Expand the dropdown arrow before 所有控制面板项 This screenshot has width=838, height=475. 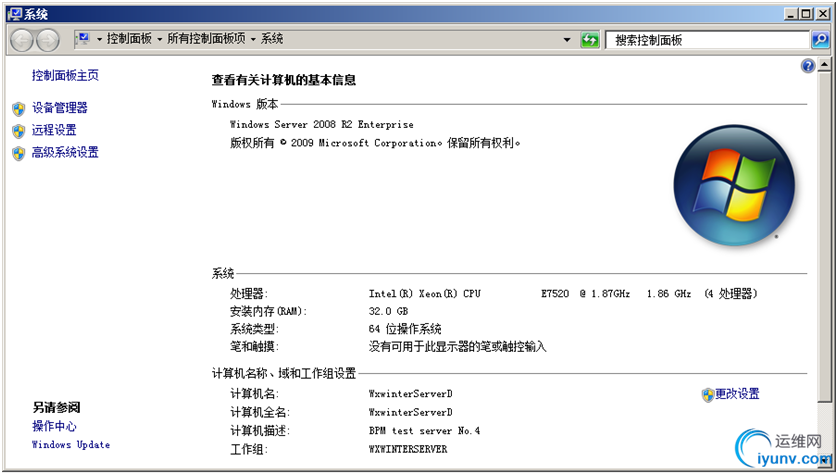coord(160,40)
